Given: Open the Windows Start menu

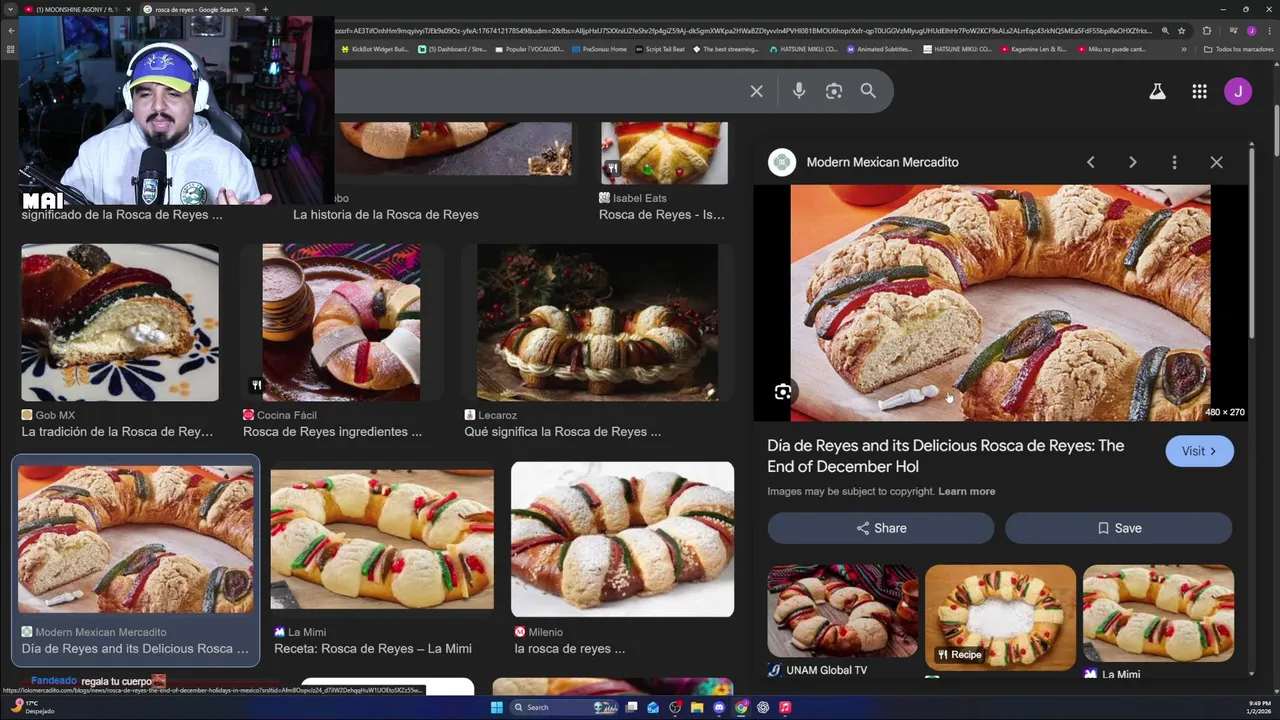Looking at the screenshot, I should point(497,707).
